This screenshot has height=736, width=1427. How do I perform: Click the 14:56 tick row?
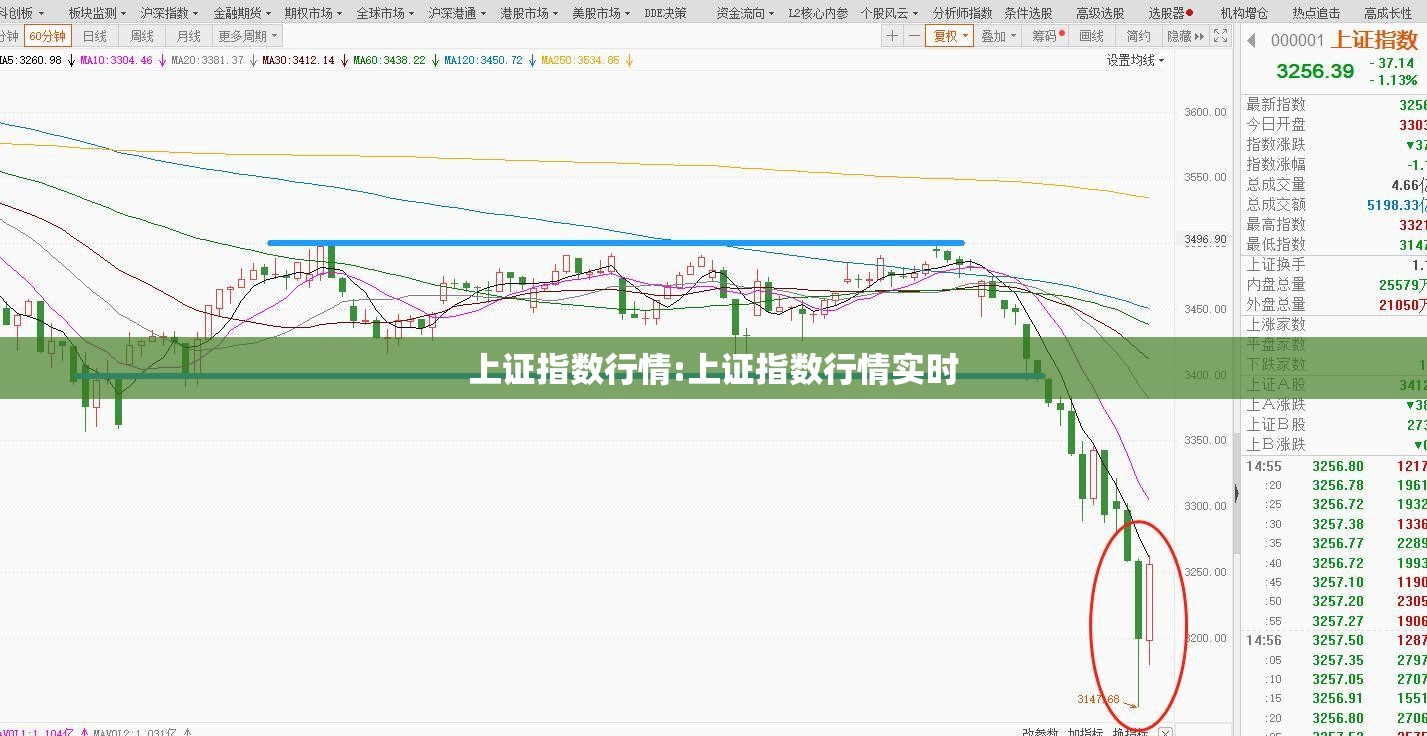pyautogui.click(x=1335, y=640)
